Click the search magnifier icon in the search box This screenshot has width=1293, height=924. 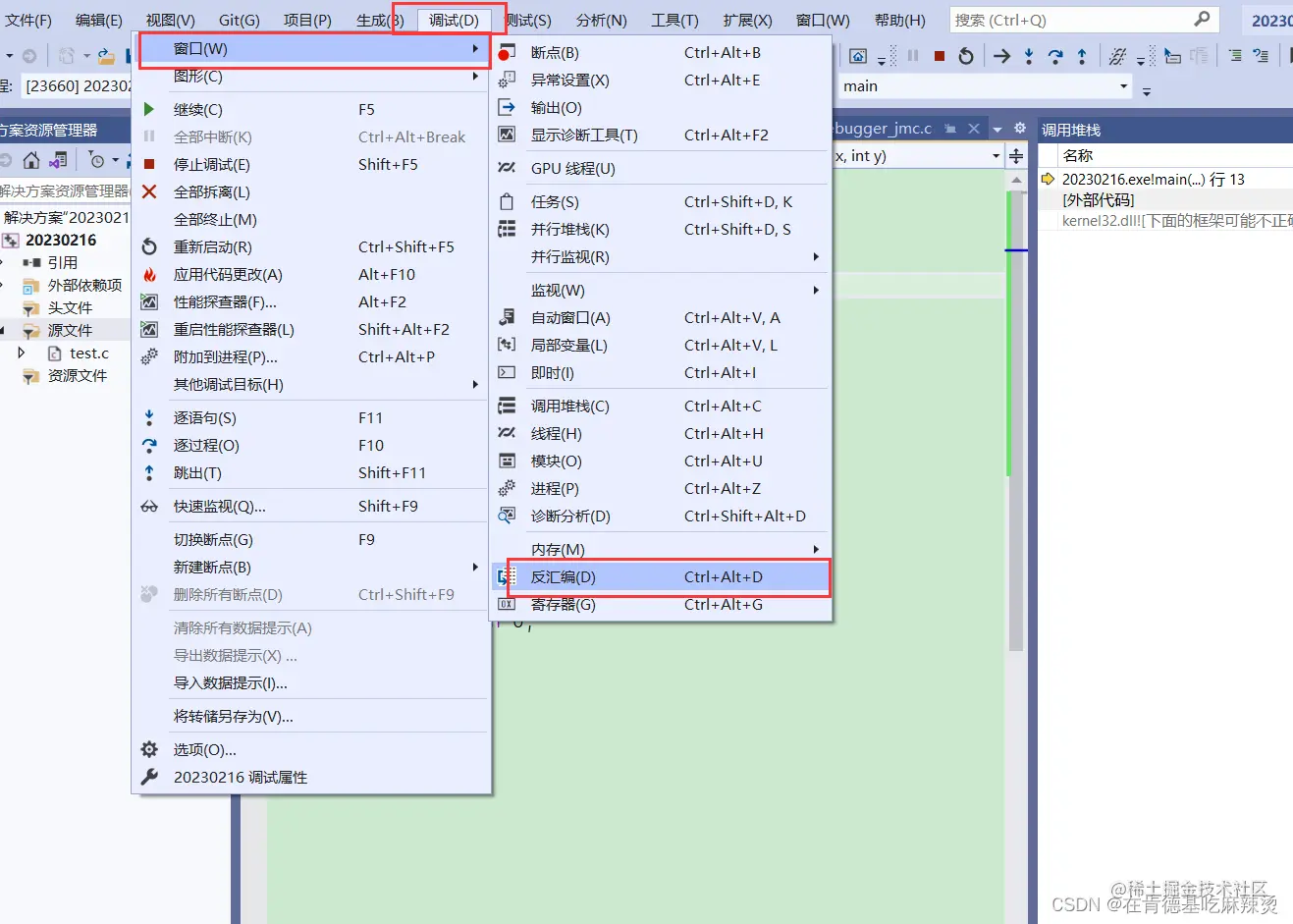(x=1202, y=19)
